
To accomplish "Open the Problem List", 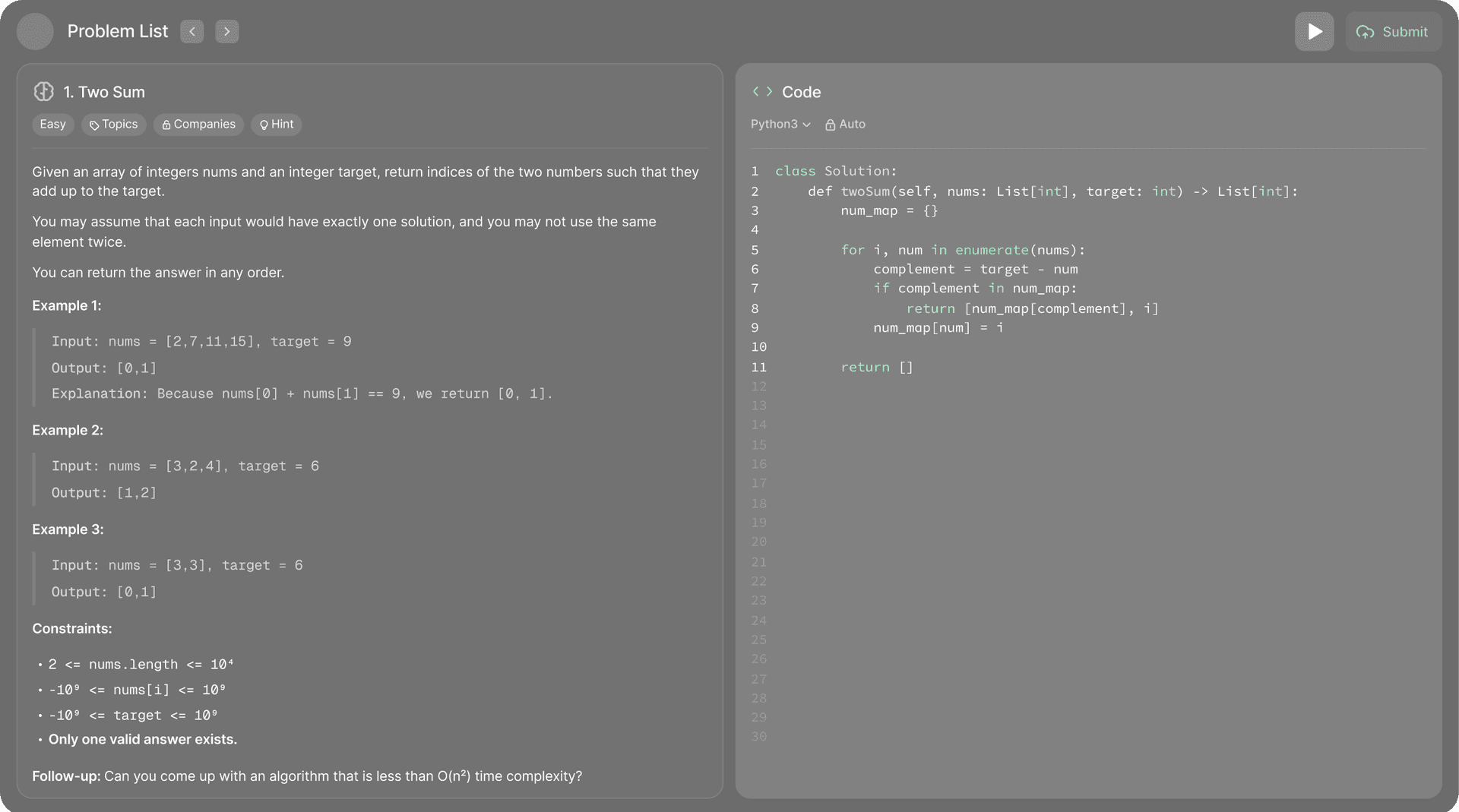I will pyautogui.click(x=118, y=31).
